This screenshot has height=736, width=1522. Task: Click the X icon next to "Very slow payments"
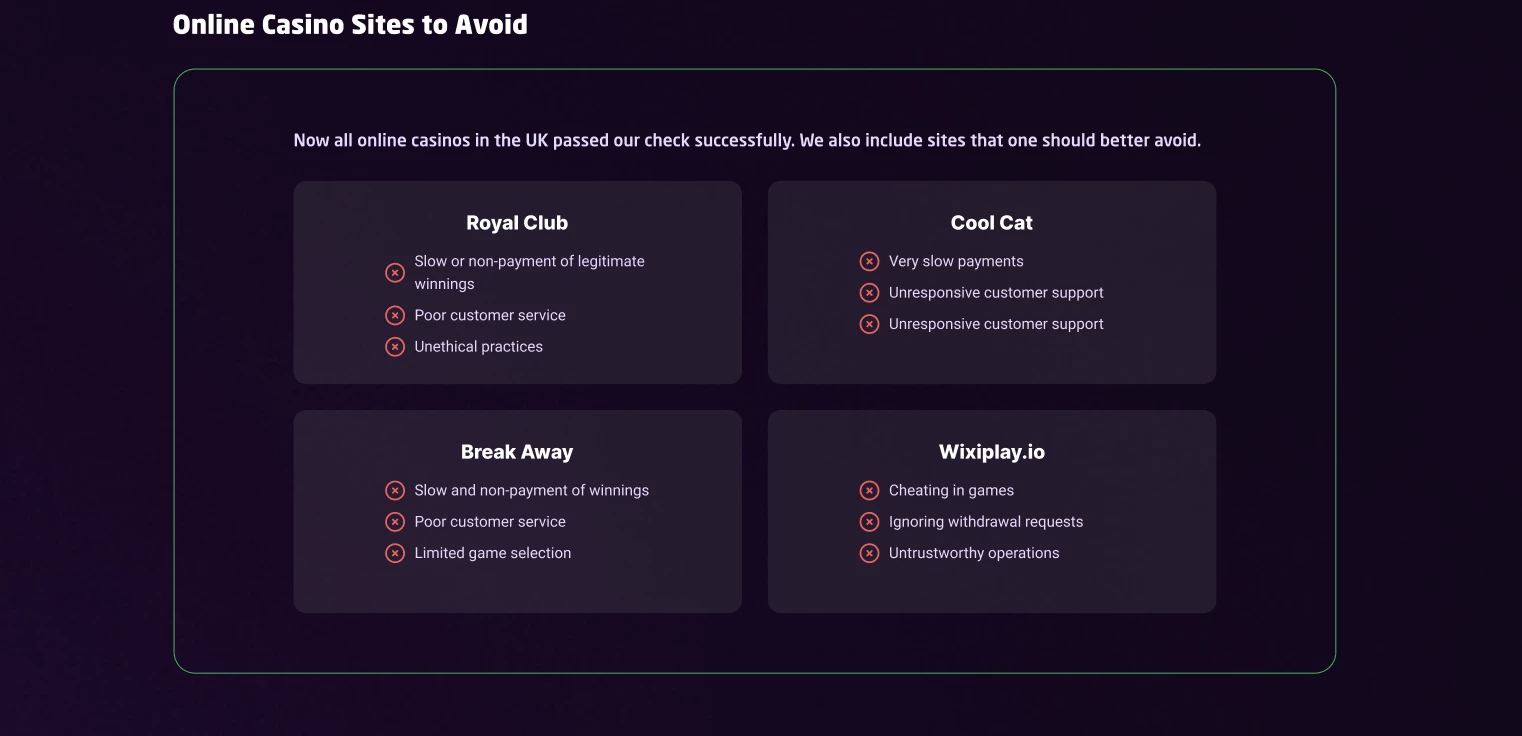click(869, 262)
